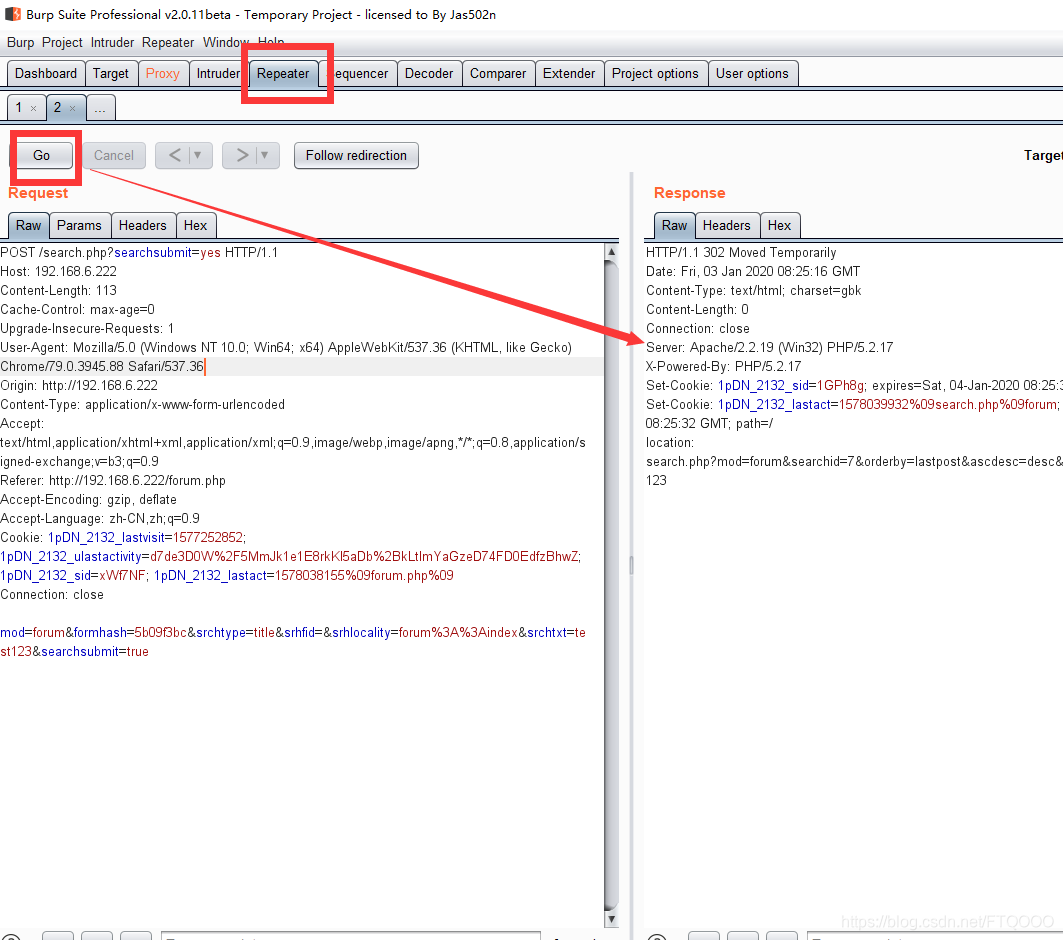Click the Chrome/79.0.3945.88 Safari/537.36 line
The image size is (1063, 940).
(102, 366)
